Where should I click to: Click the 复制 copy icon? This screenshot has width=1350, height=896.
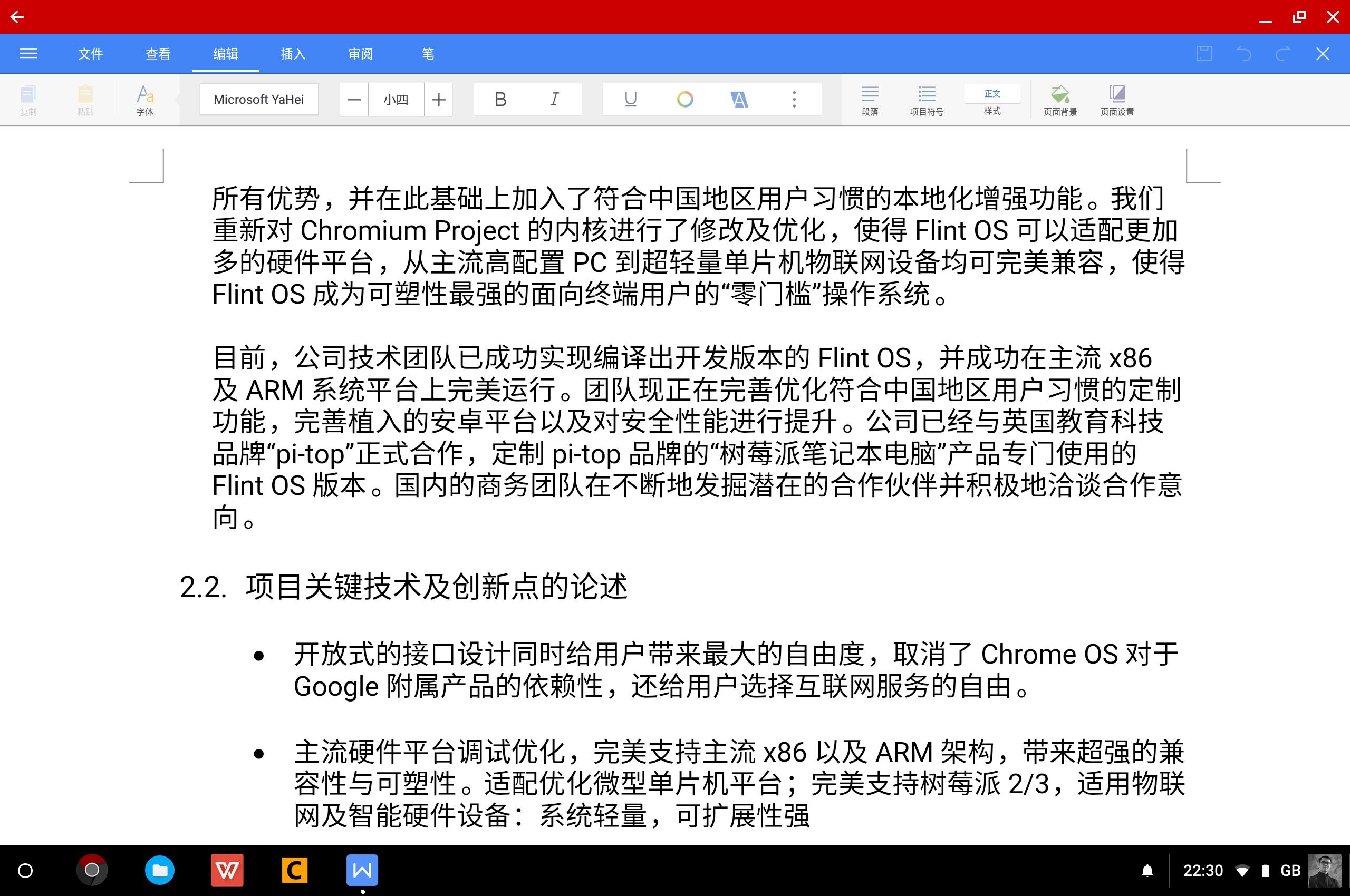(28, 100)
